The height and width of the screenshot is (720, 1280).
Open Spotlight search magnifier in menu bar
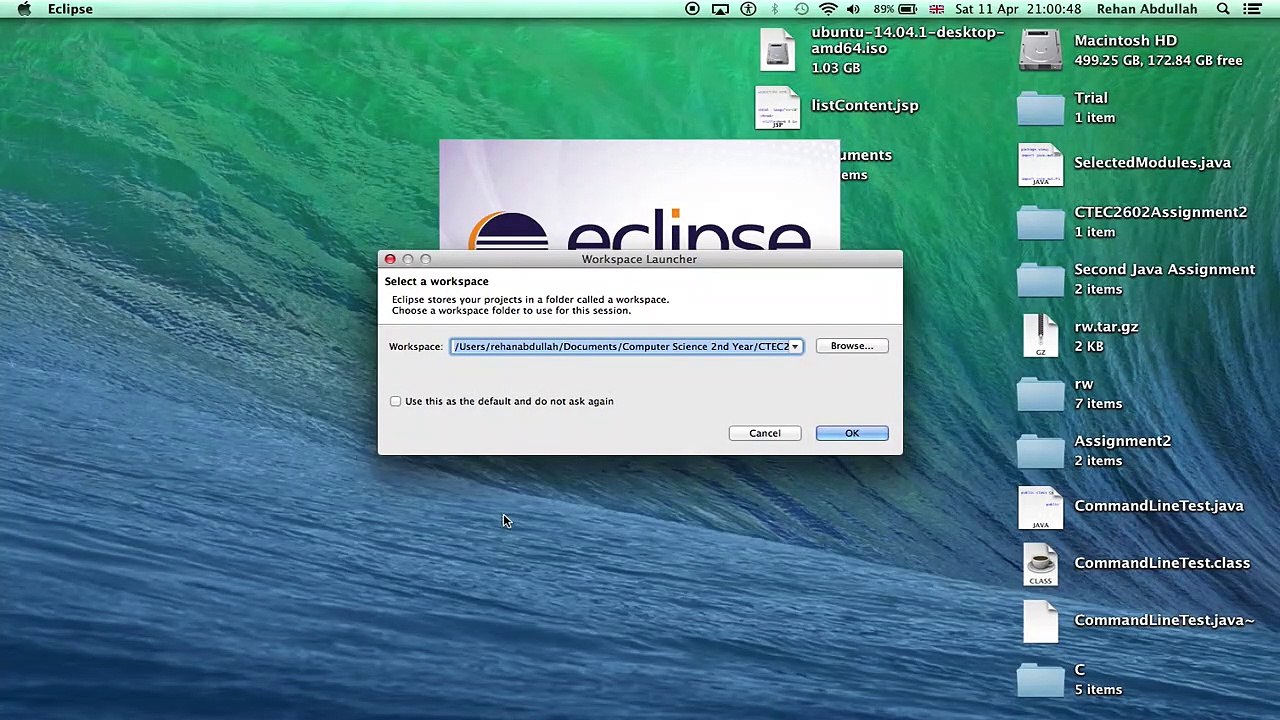pyautogui.click(x=1222, y=9)
